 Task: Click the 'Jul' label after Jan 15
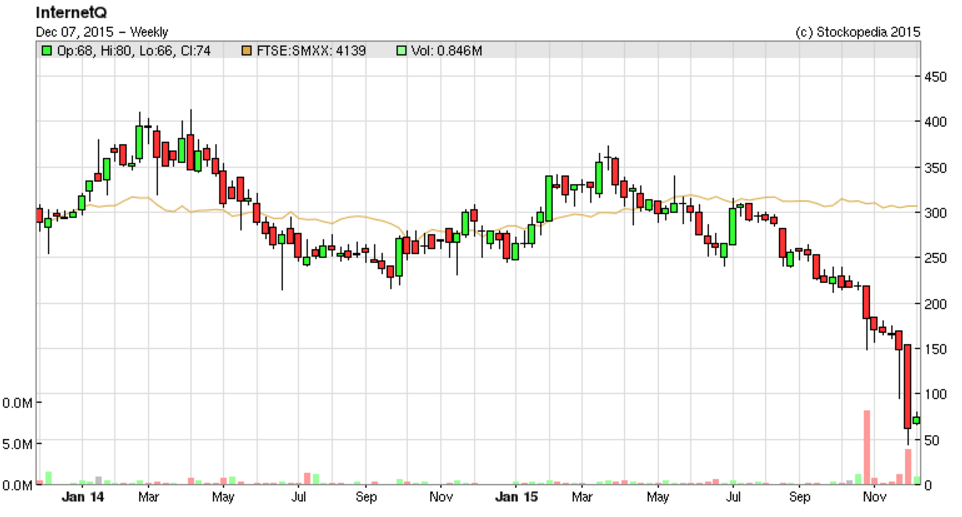[733, 497]
